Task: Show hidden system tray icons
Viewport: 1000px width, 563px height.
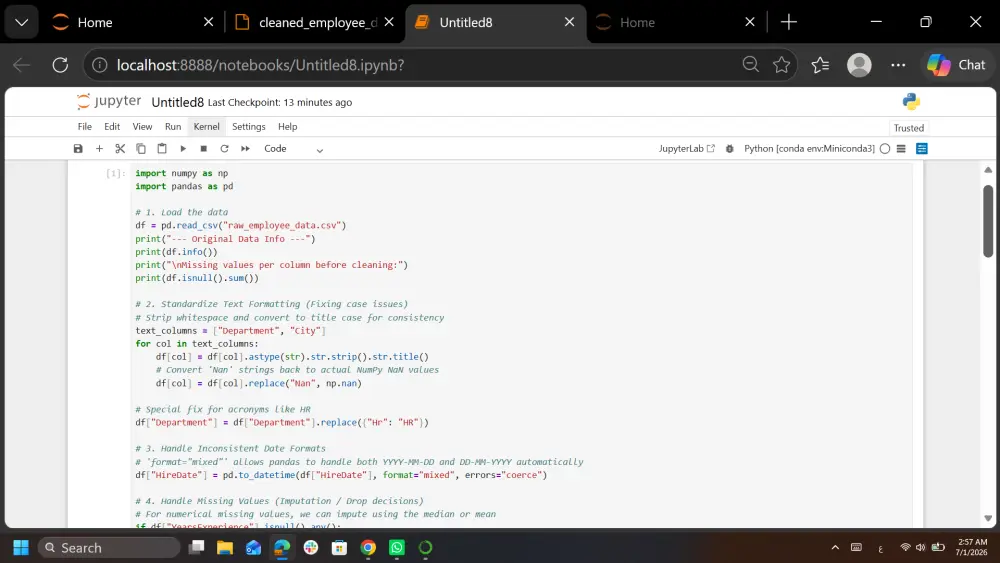Action: click(x=835, y=548)
